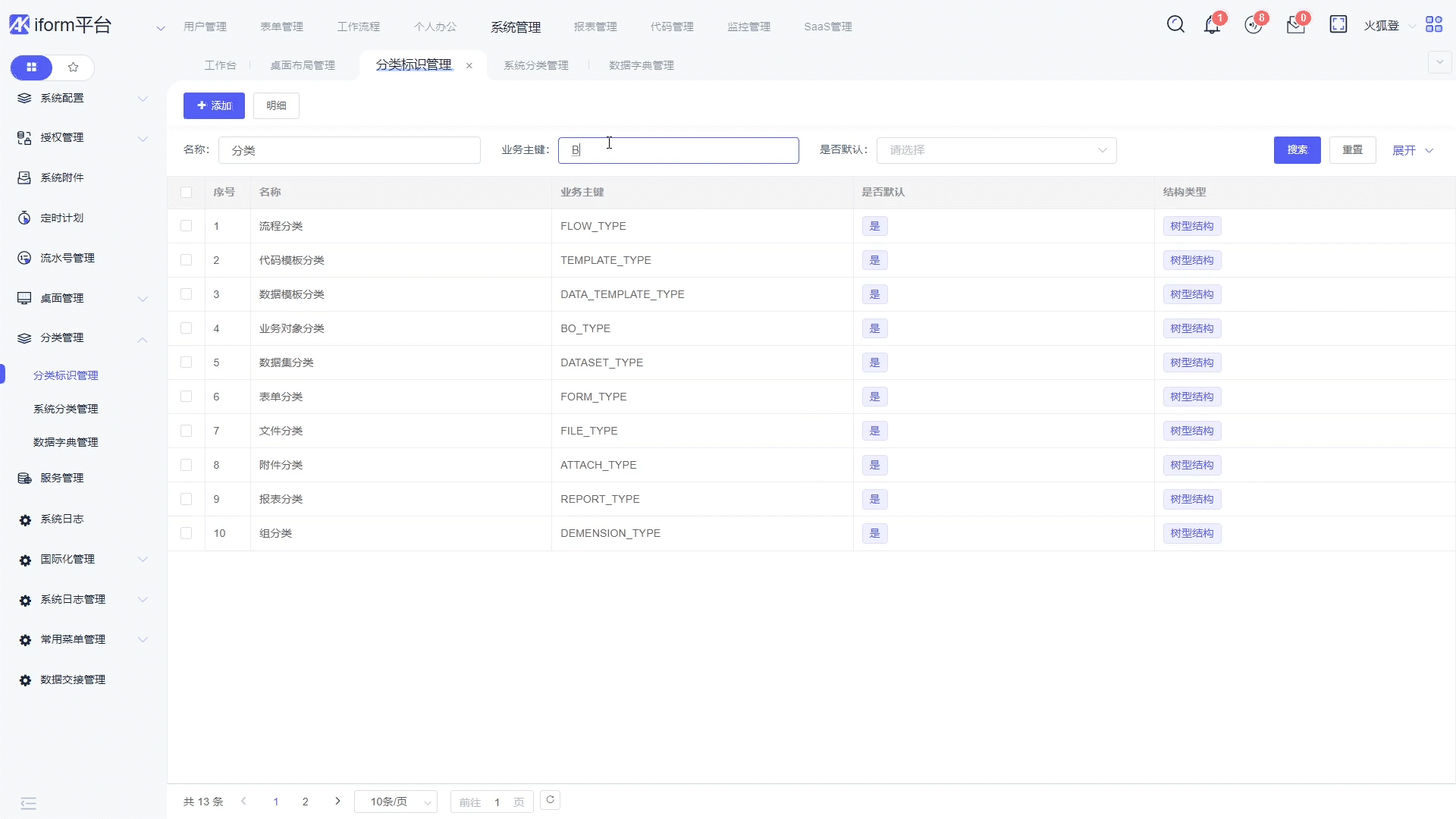Collapse the sidebar using bottom-left icon
Viewport: 1456px width, 819px height.
coord(28,803)
